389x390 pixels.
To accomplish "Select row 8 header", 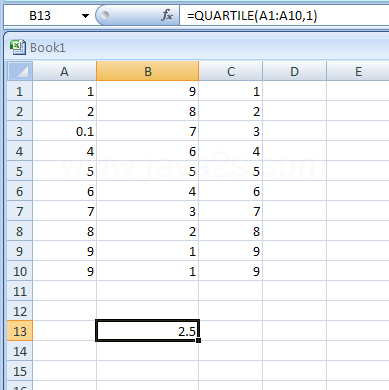I will point(20,231).
